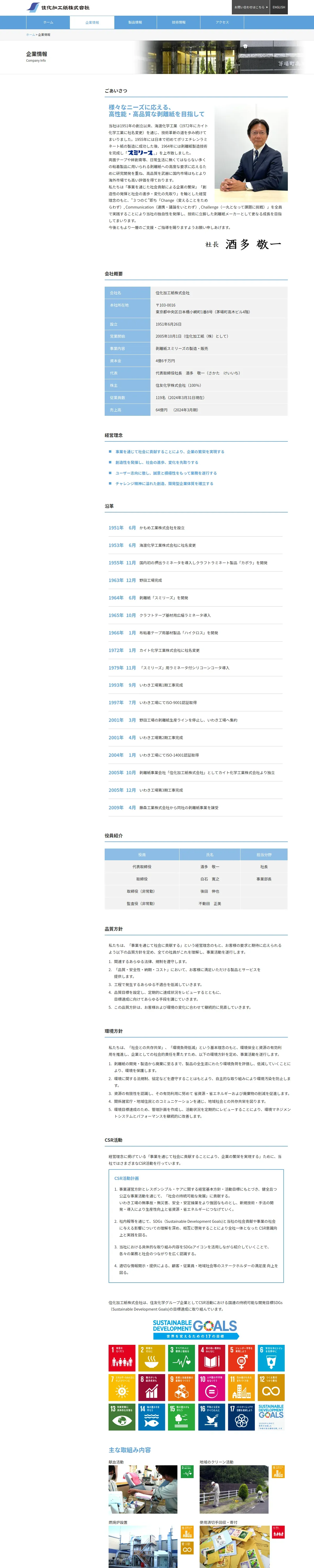This screenshot has height=1568, width=314.
Task: Open the 製品情報 navigation tab
Action: point(135,22)
